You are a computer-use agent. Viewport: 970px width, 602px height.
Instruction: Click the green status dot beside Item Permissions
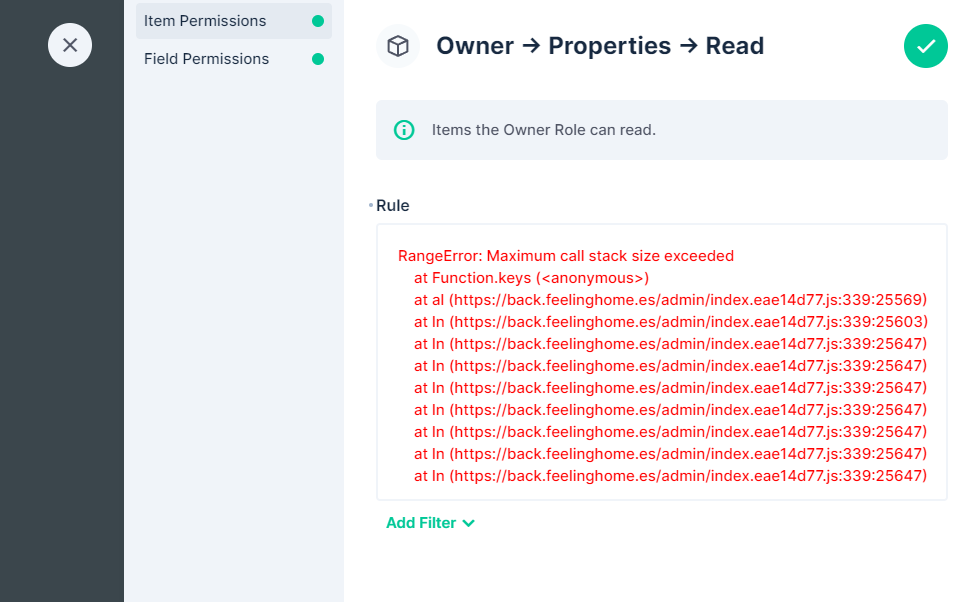pos(317,20)
